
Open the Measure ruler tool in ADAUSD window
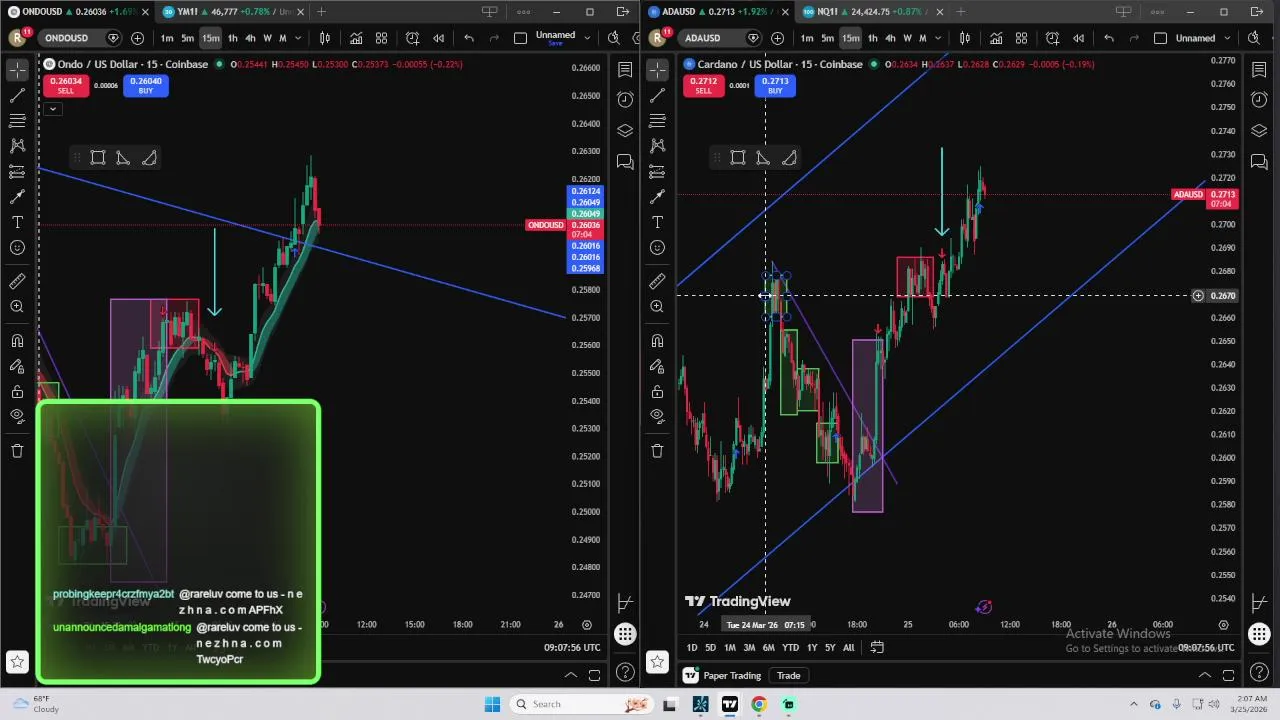pyautogui.click(x=657, y=282)
